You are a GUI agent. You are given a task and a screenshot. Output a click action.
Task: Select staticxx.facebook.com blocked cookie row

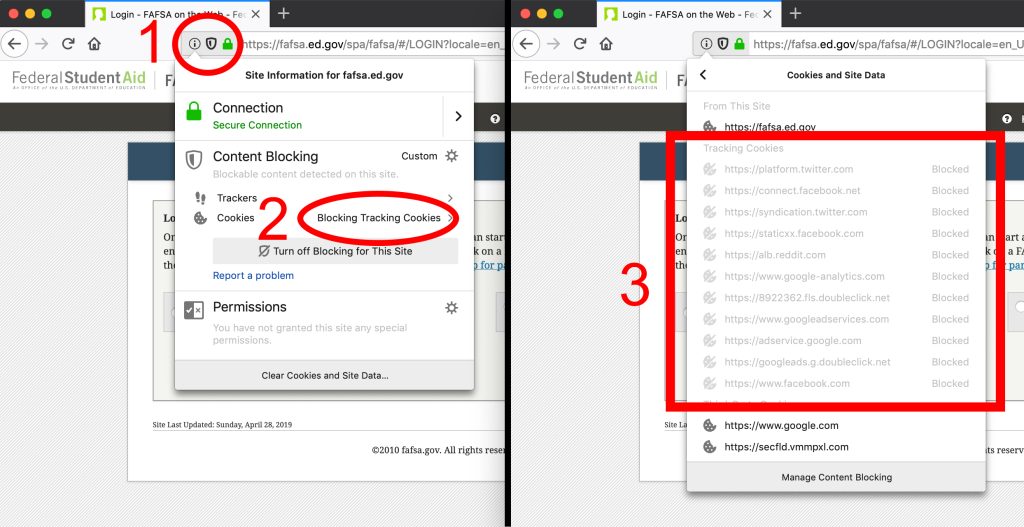tap(836, 234)
